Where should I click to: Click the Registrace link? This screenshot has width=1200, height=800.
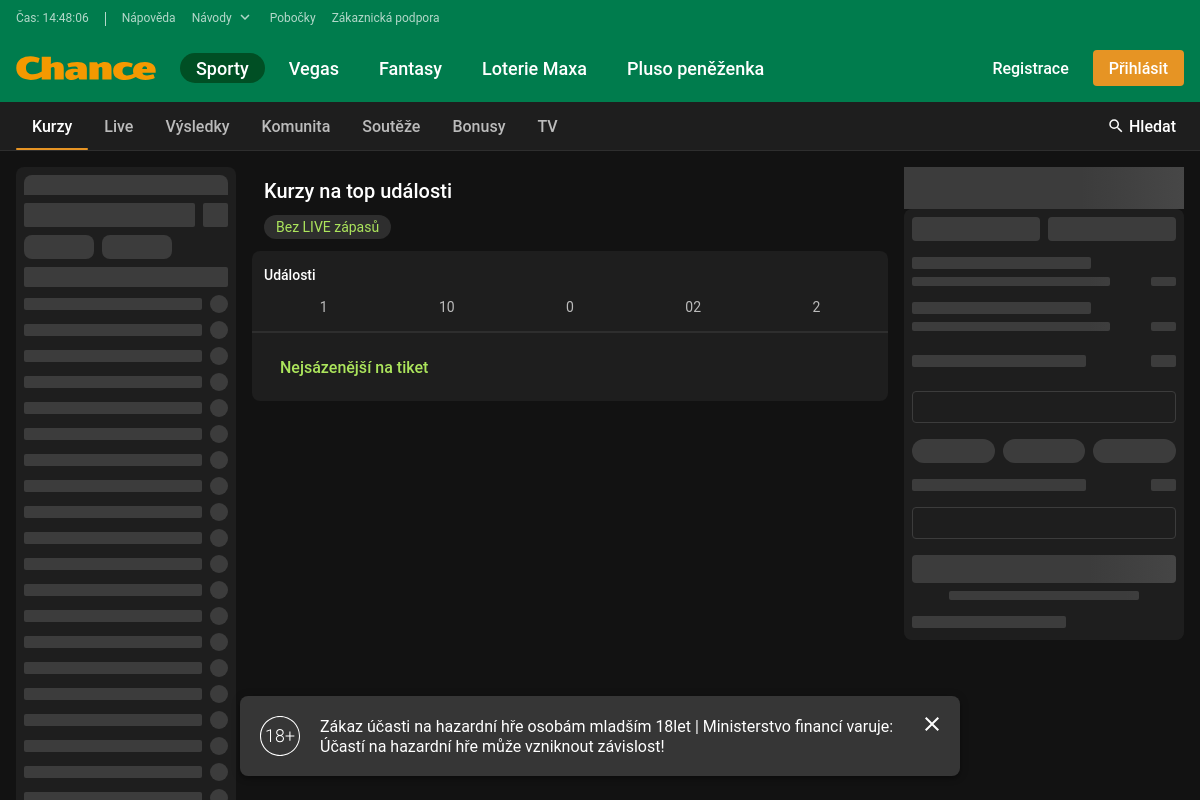click(x=1030, y=68)
